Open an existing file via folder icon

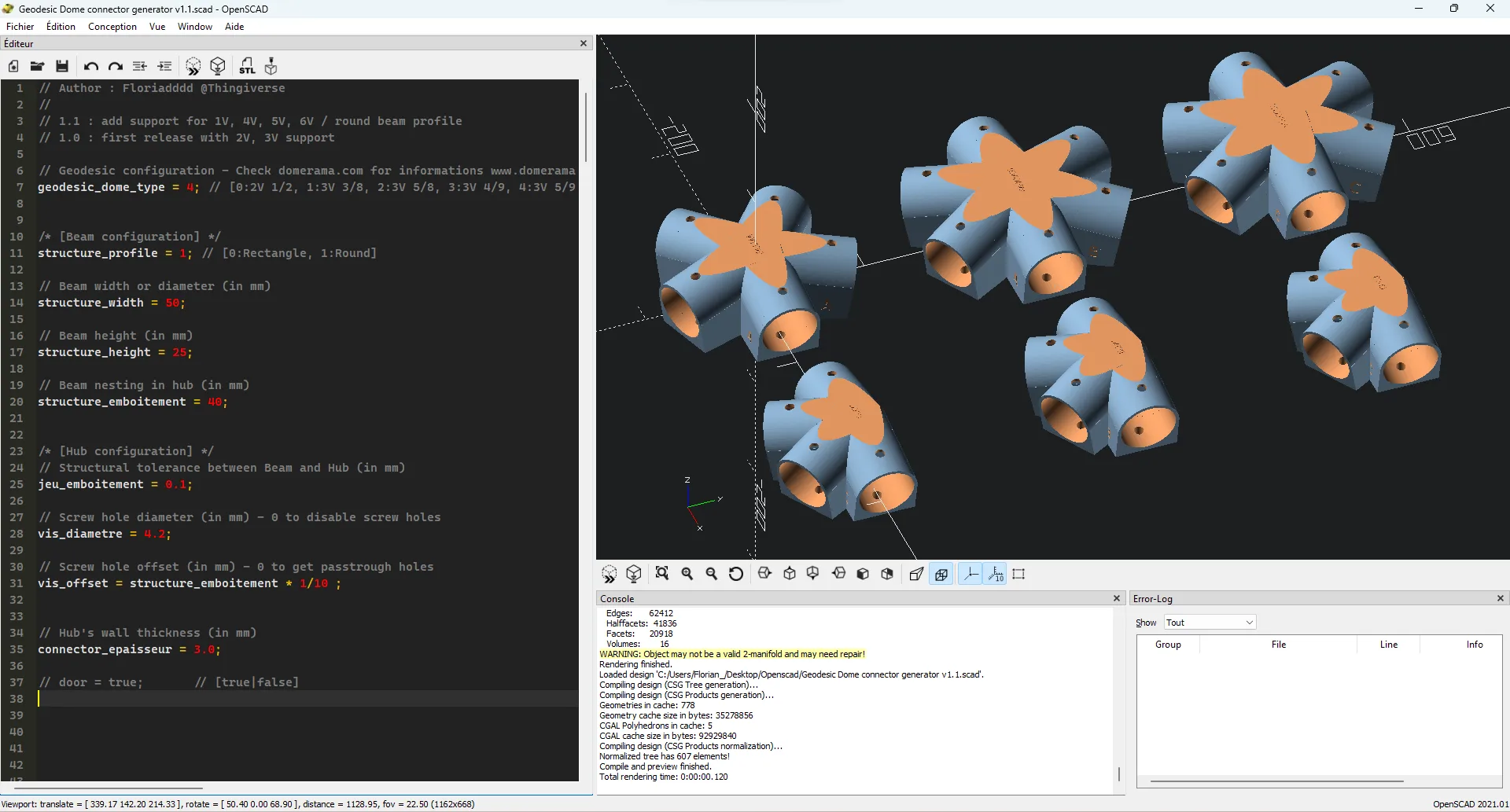tap(37, 66)
